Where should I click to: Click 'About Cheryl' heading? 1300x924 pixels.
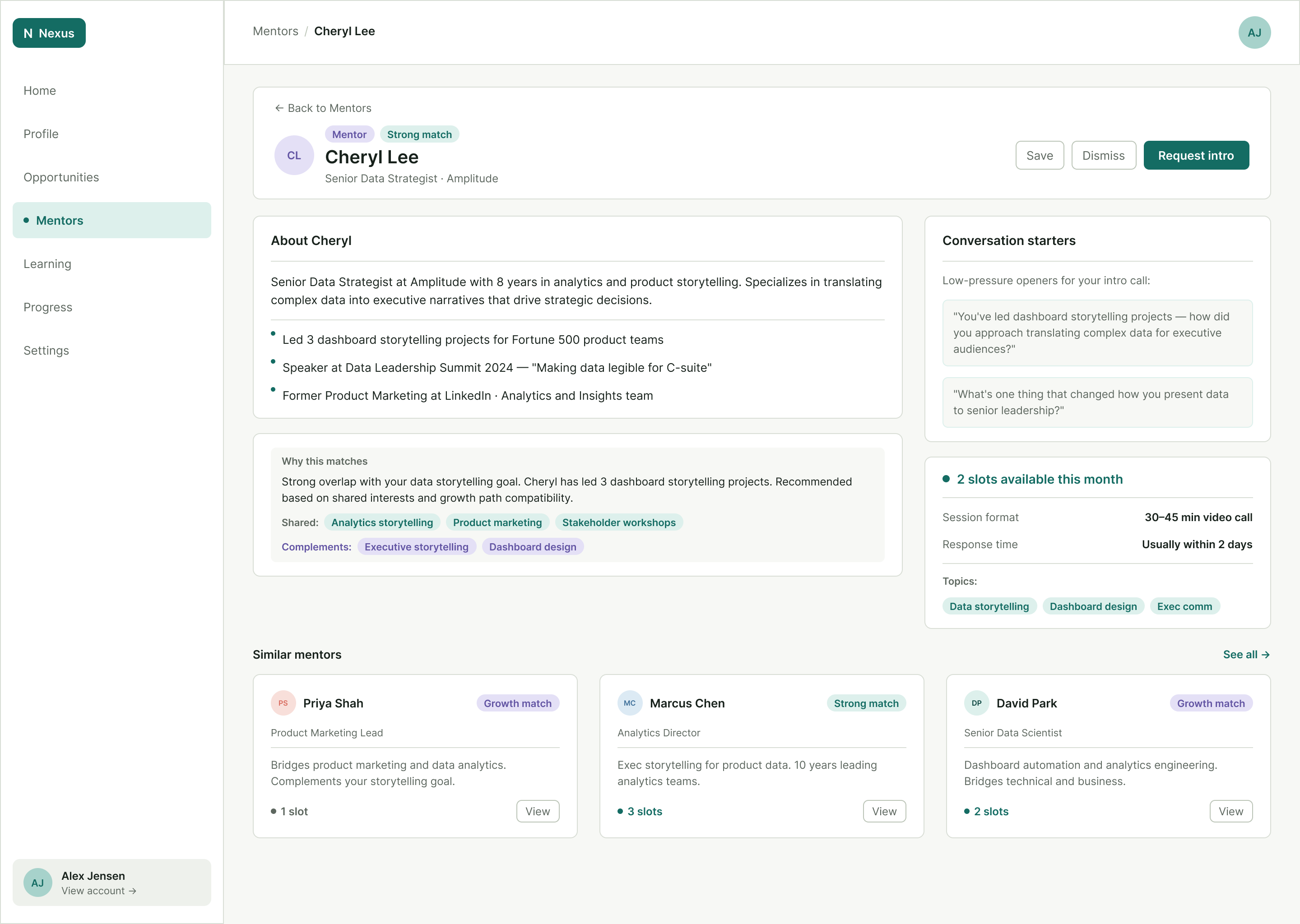pyautogui.click(x=311, y=240)
